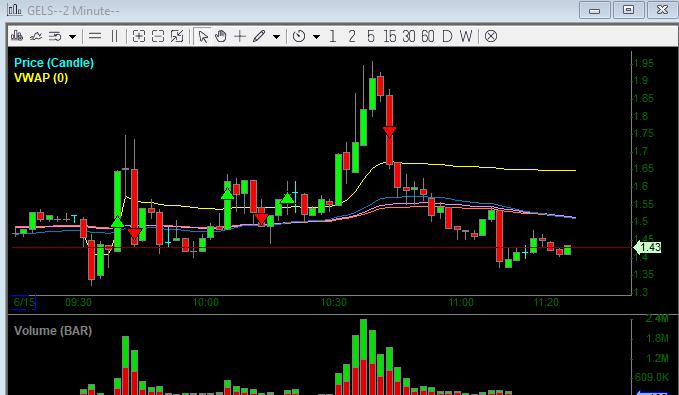Click the chart icon in title bar
Image resolution: width=679 pixels, height=395 pixels.
click(x=14, y=10)
